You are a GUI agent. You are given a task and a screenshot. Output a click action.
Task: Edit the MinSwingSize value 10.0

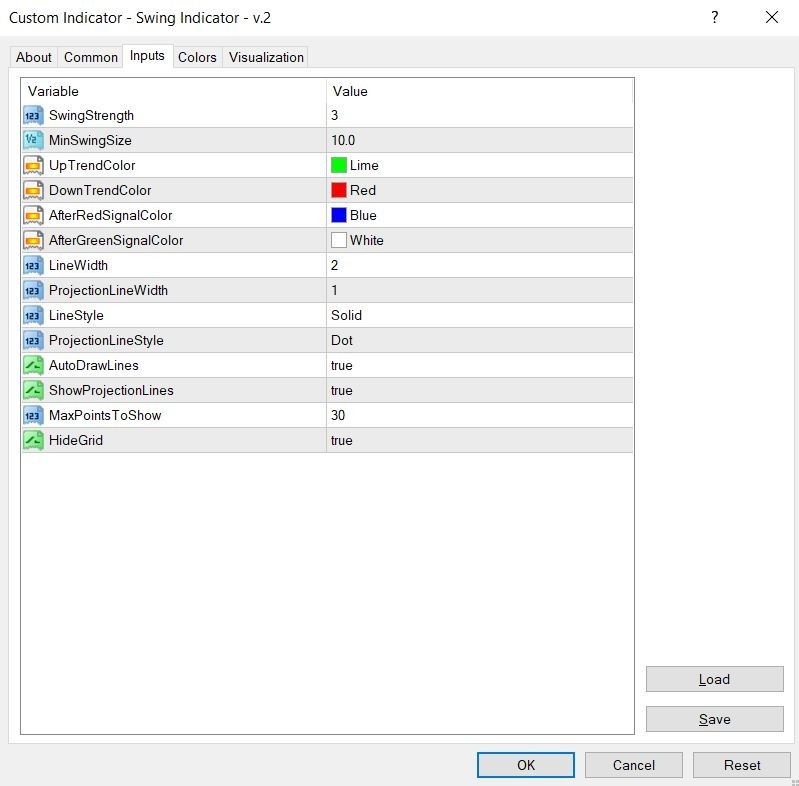[x=343, y=140]
